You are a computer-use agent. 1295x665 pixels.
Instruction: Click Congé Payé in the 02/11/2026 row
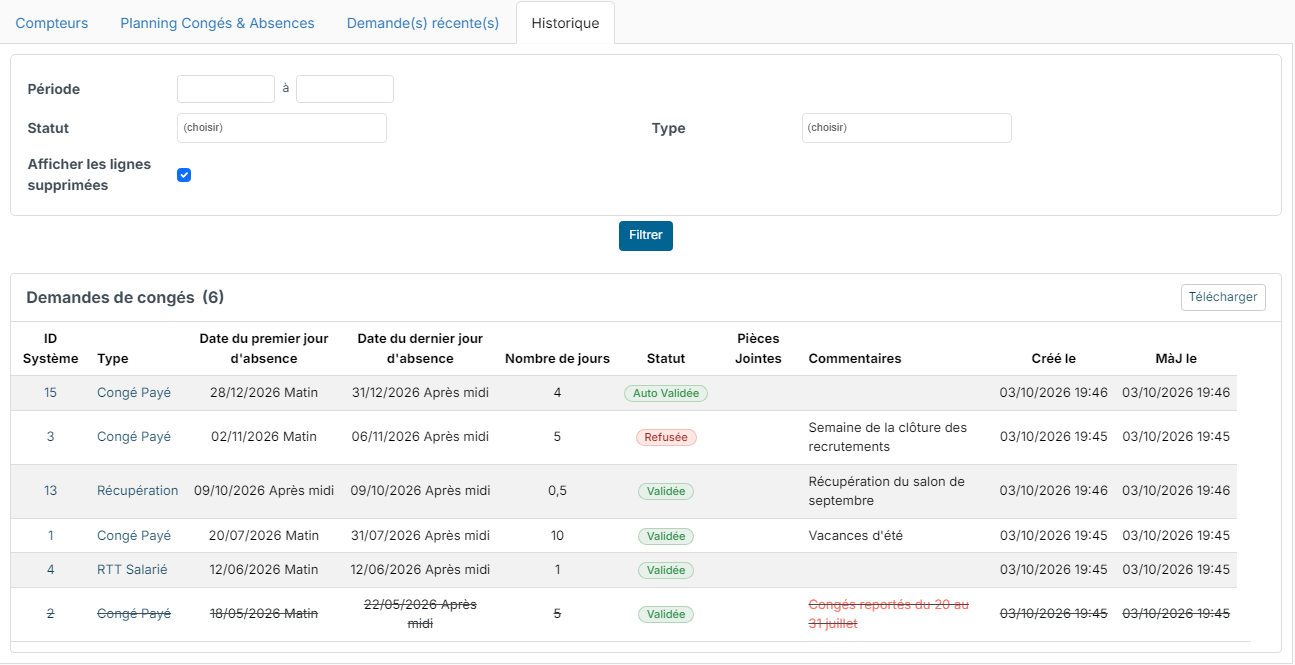point(134,437)
